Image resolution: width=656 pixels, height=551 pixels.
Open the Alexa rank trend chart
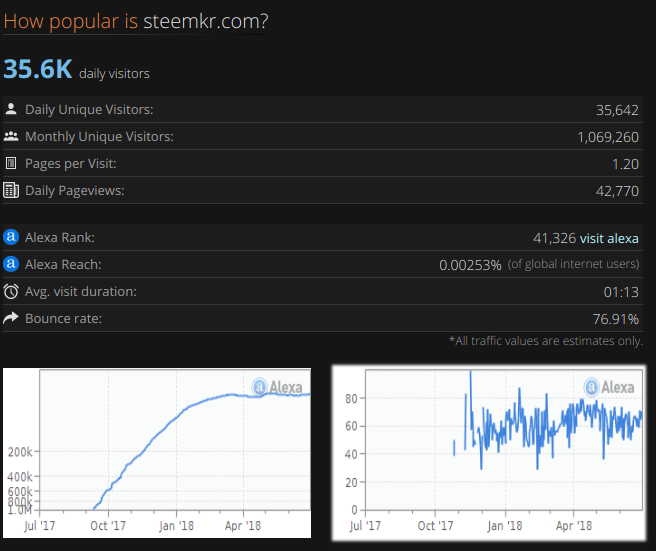click(157, 453)
